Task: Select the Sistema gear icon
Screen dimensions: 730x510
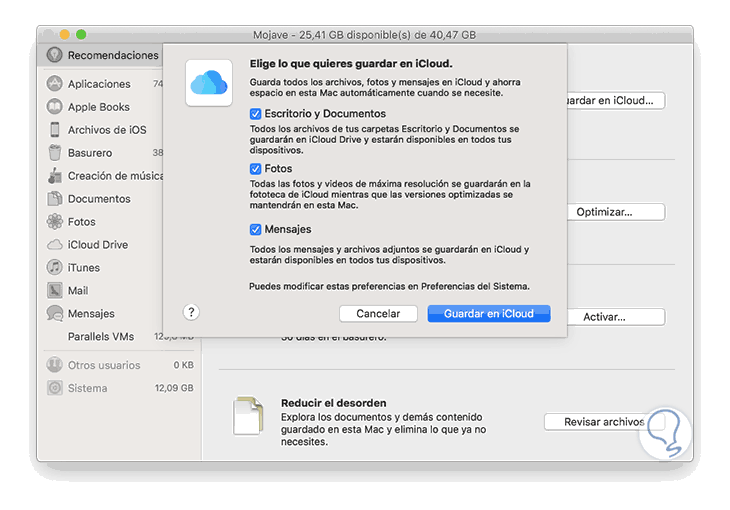Action: click(x=54, y=388)
